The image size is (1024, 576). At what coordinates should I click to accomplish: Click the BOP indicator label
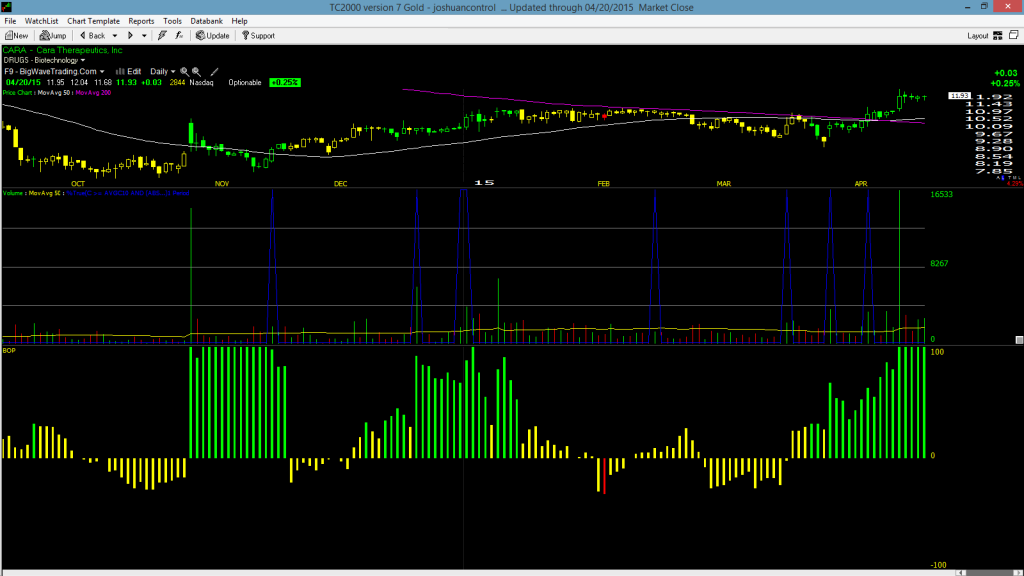(9, 351)
